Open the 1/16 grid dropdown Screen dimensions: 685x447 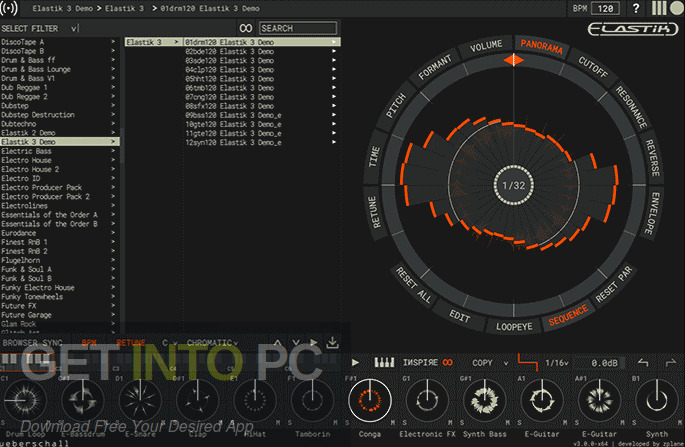(x=557, y=363)
